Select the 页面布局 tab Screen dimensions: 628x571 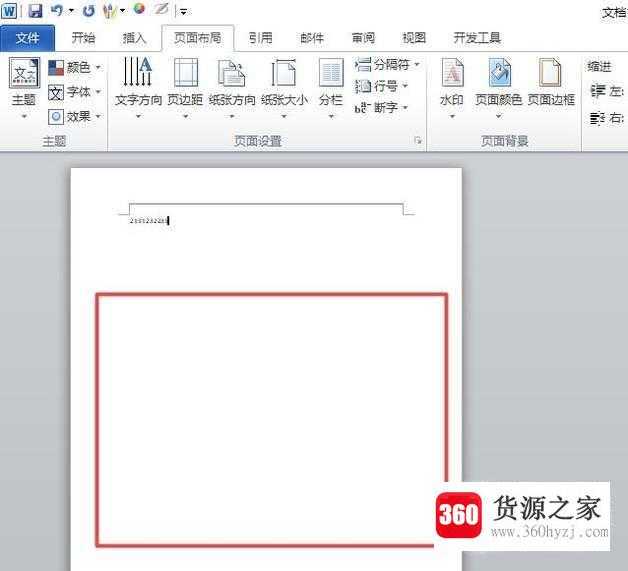coord(198,38)
